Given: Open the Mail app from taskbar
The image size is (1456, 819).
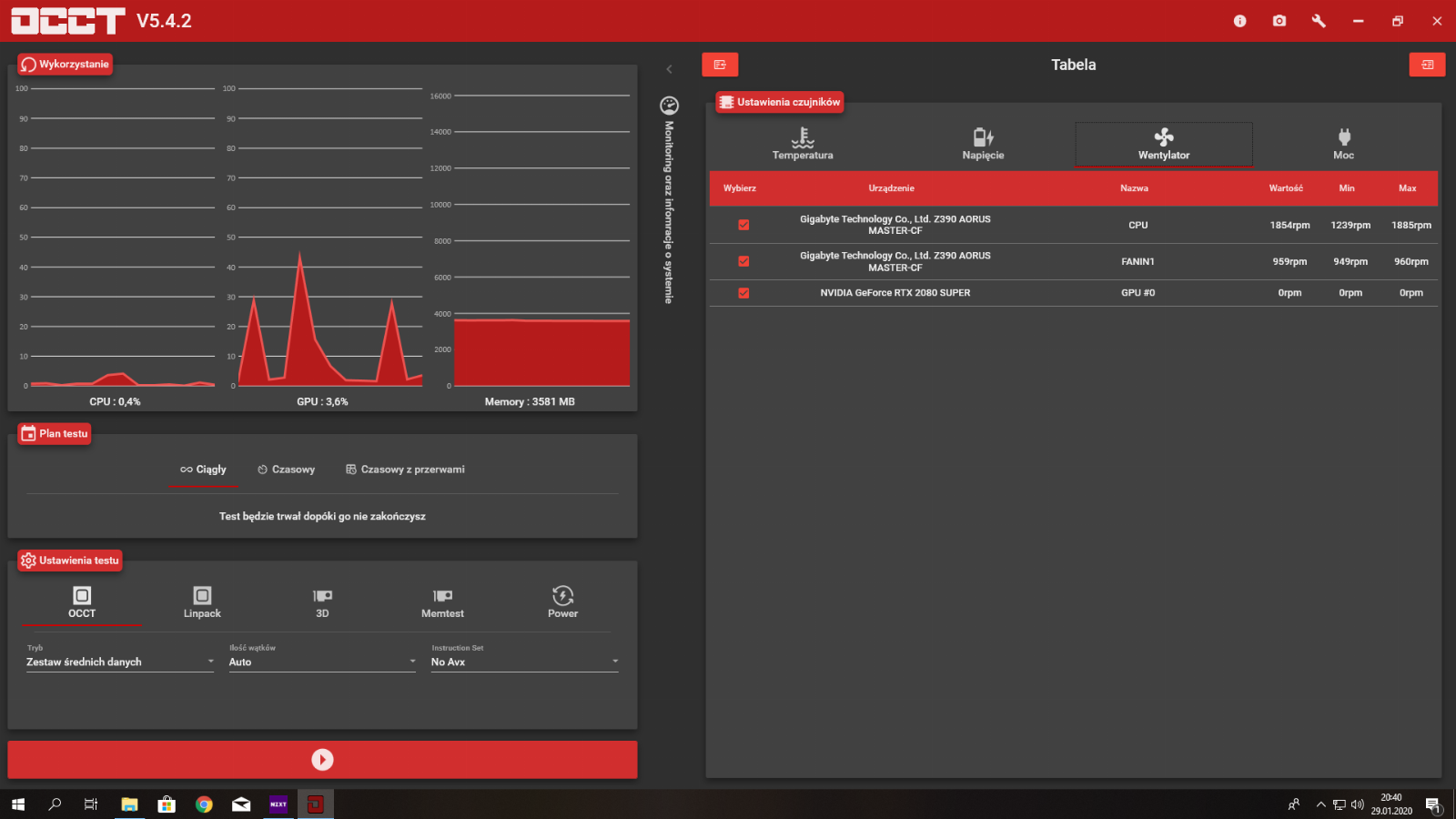Looking at the screenshot, I should [241, 804].
